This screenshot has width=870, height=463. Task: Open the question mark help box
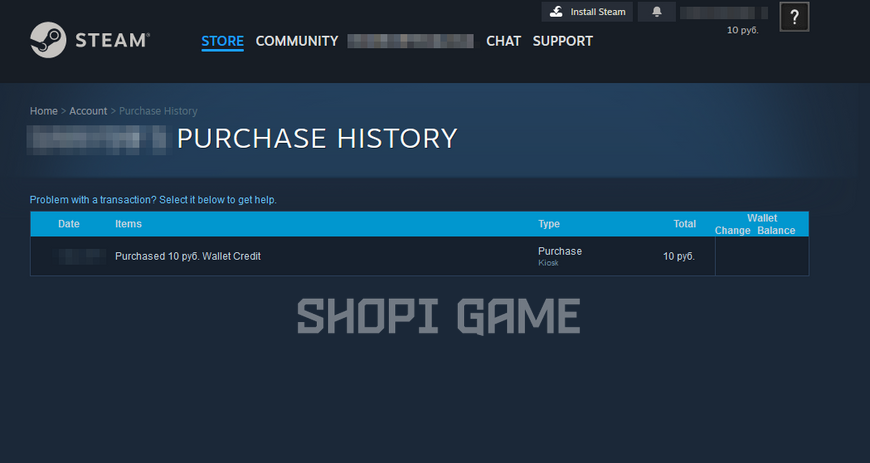(x=794, y=17)
